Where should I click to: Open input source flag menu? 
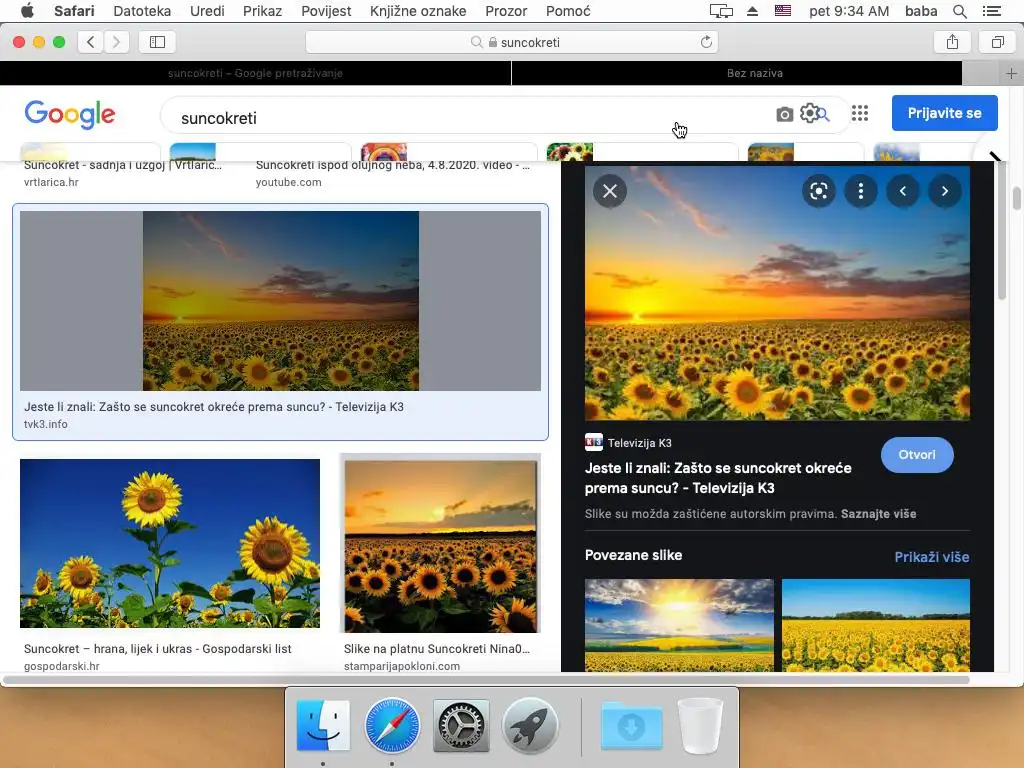coord(782,11)
